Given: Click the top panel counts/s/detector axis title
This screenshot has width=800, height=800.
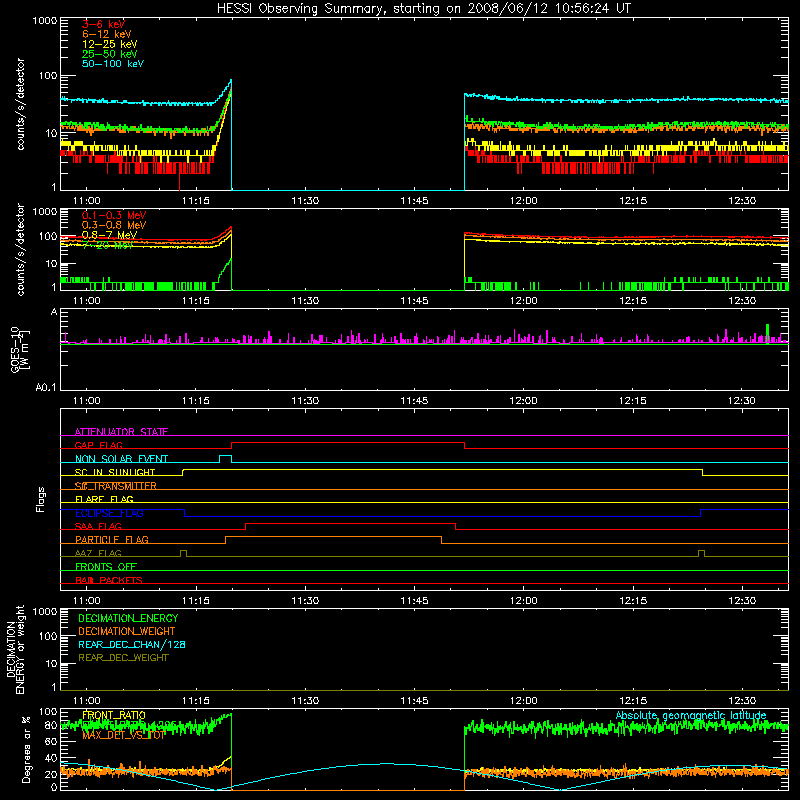Looking at the screenshot, I should pyautogui.click(x=20, y=104).
